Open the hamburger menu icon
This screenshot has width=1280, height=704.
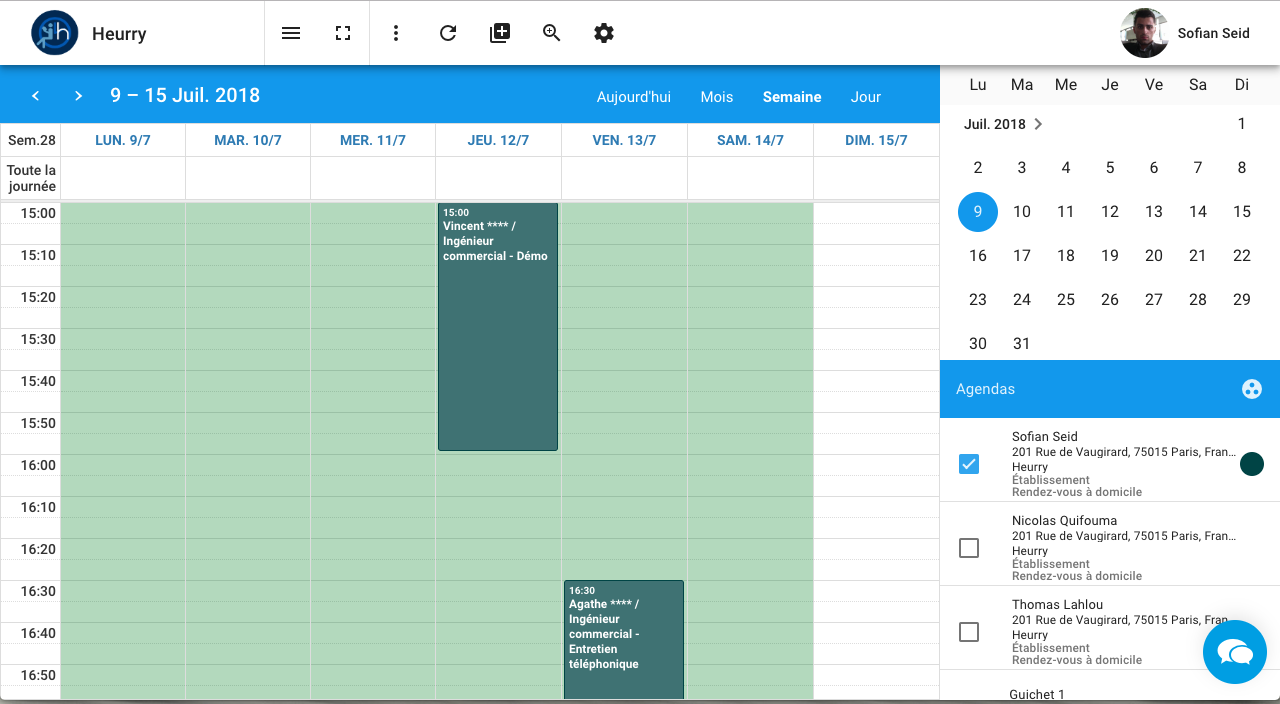[x=291, y=33]
